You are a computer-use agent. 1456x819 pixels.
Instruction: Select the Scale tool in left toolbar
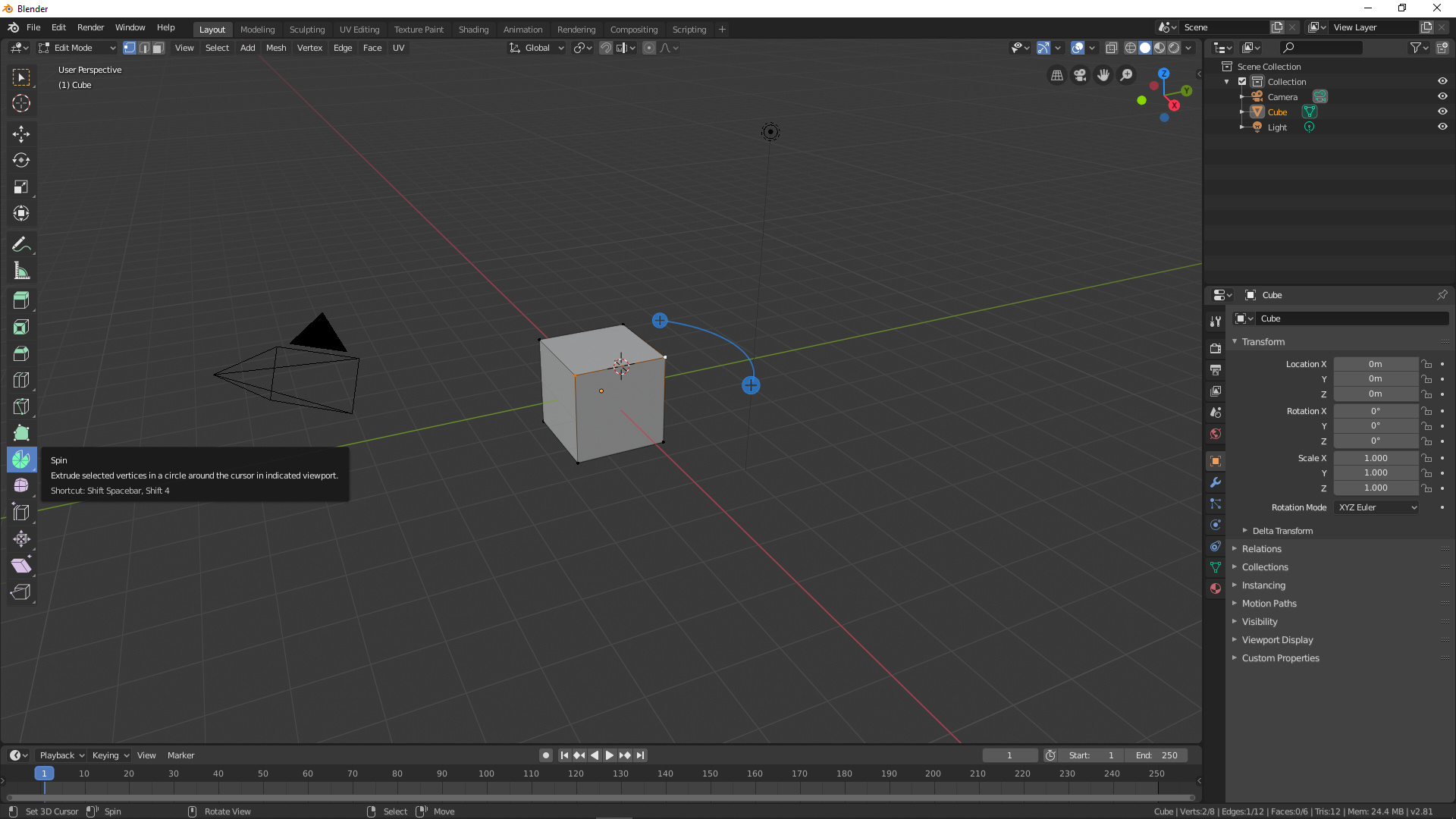coord(21,187)
